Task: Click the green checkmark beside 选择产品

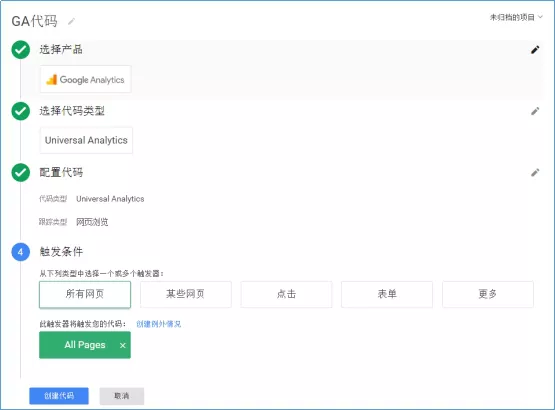Action: click(21, 50)
